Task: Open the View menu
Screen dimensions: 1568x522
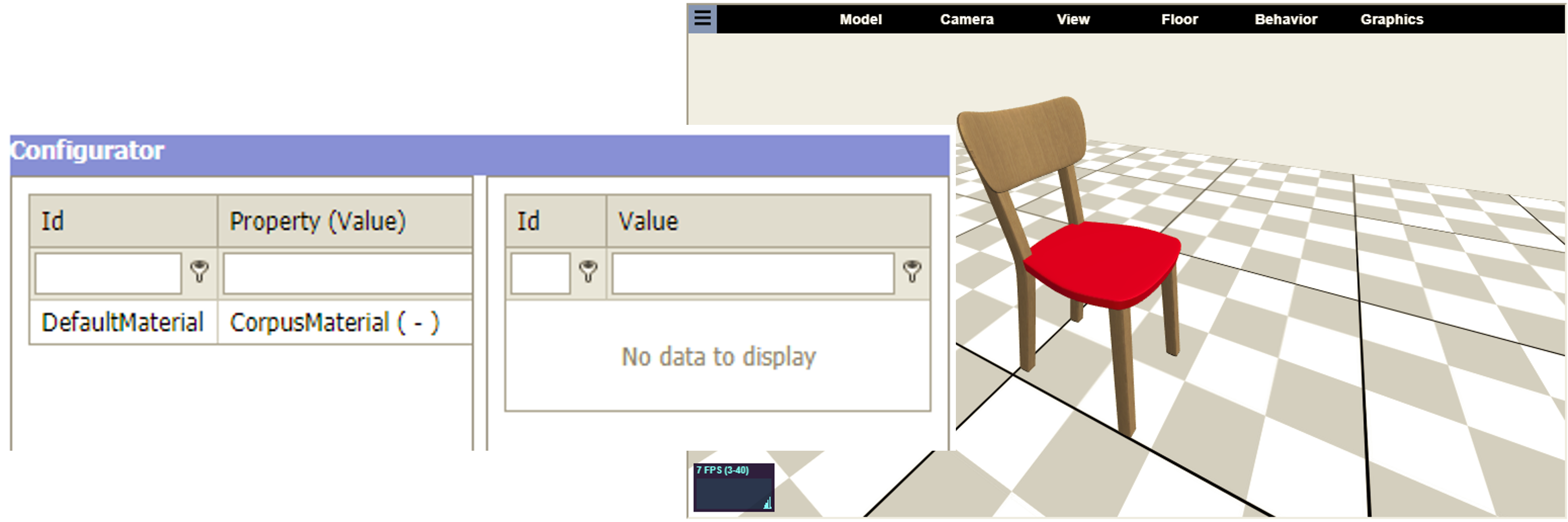Action: (x=1072, y=19)
